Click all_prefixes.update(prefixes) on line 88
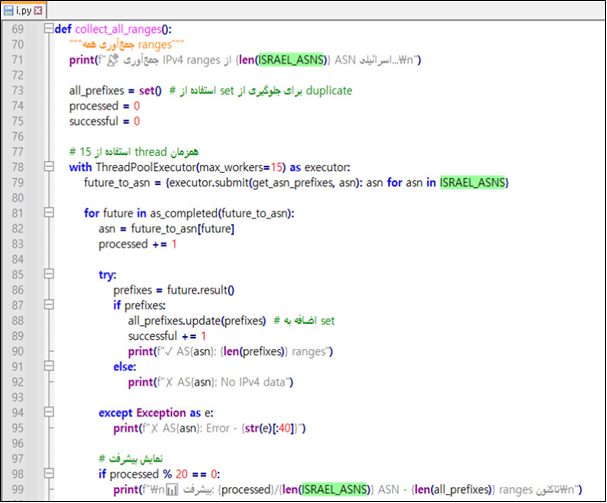This screenshot has height=503, width=607. tap(197, 321)
